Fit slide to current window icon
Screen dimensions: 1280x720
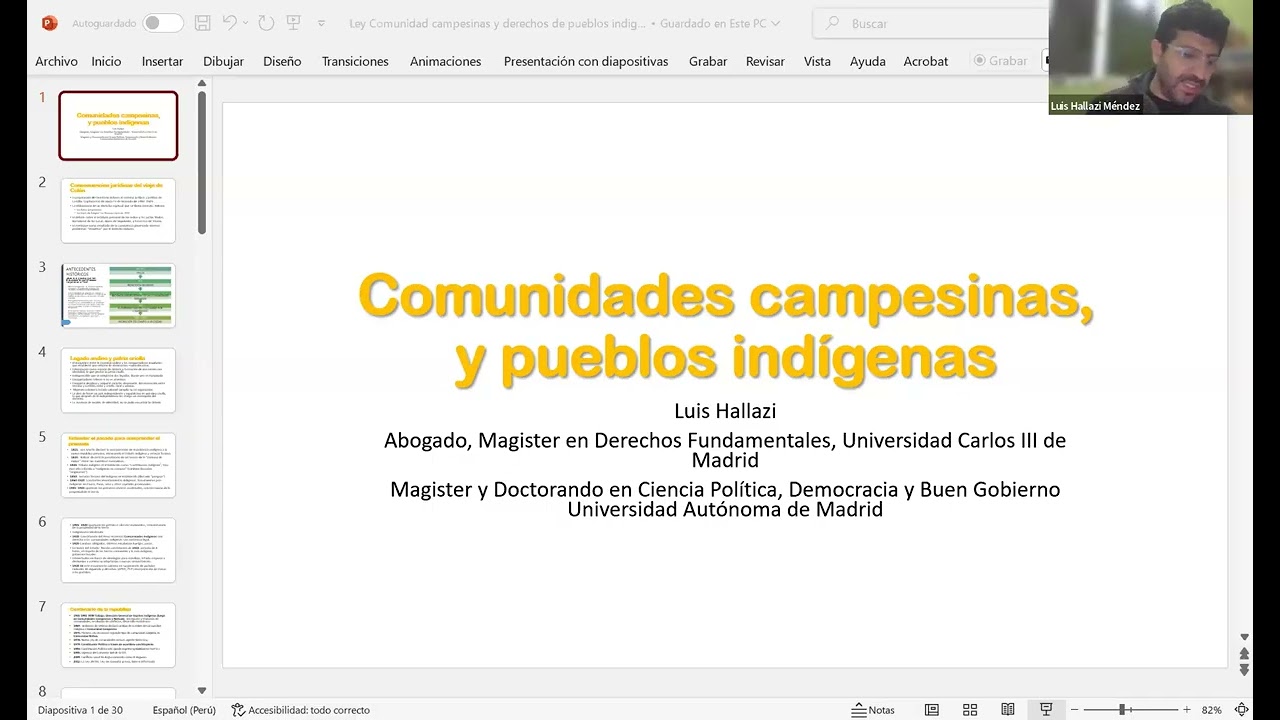point(1240,710)
